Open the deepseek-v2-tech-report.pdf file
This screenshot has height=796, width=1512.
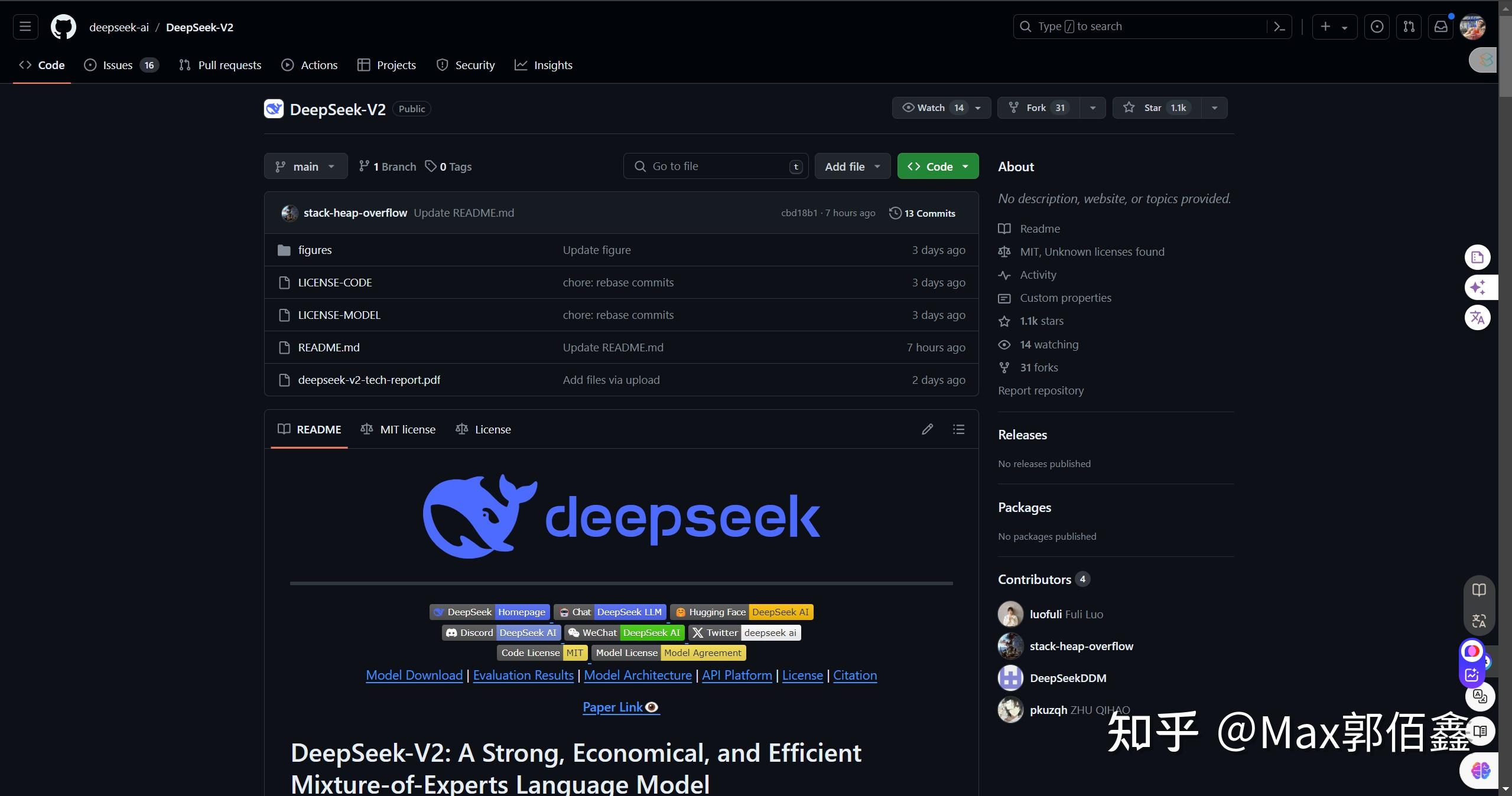point(369,379)
